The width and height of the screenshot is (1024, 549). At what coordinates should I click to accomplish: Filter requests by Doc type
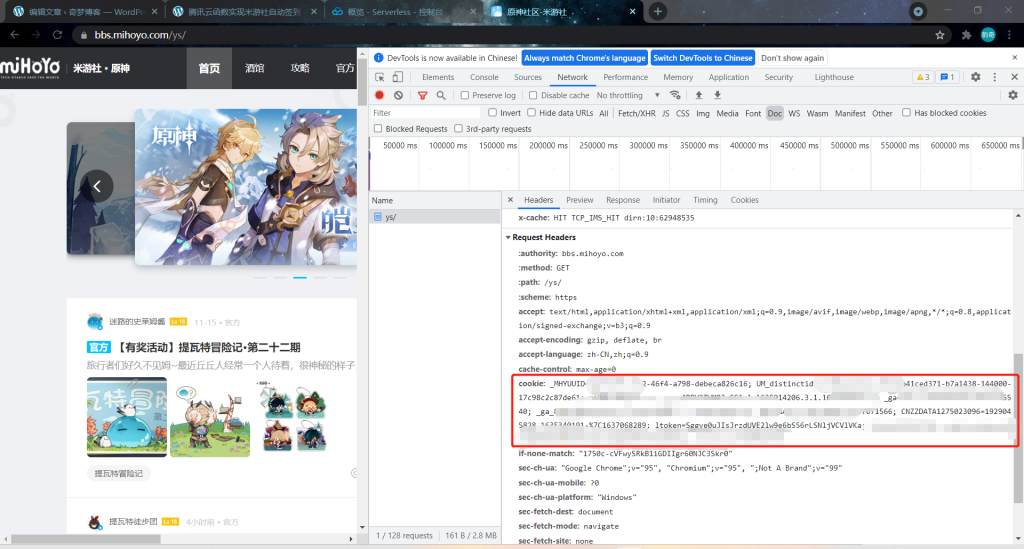pyautogui.click(x=775, y=113)
